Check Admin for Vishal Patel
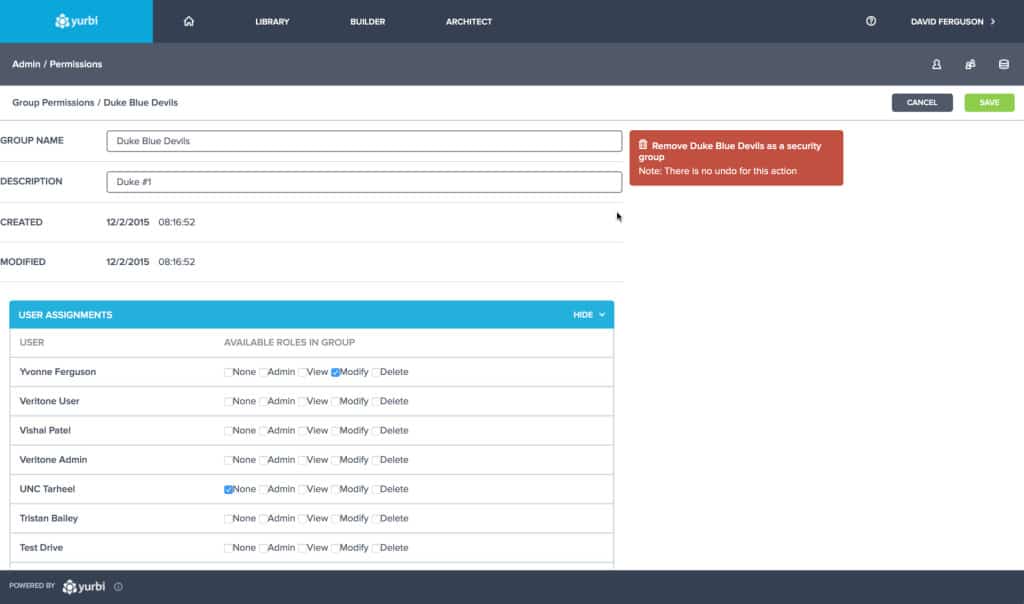This screenshot has width=1024, height=604. click(x=264, y=431)
